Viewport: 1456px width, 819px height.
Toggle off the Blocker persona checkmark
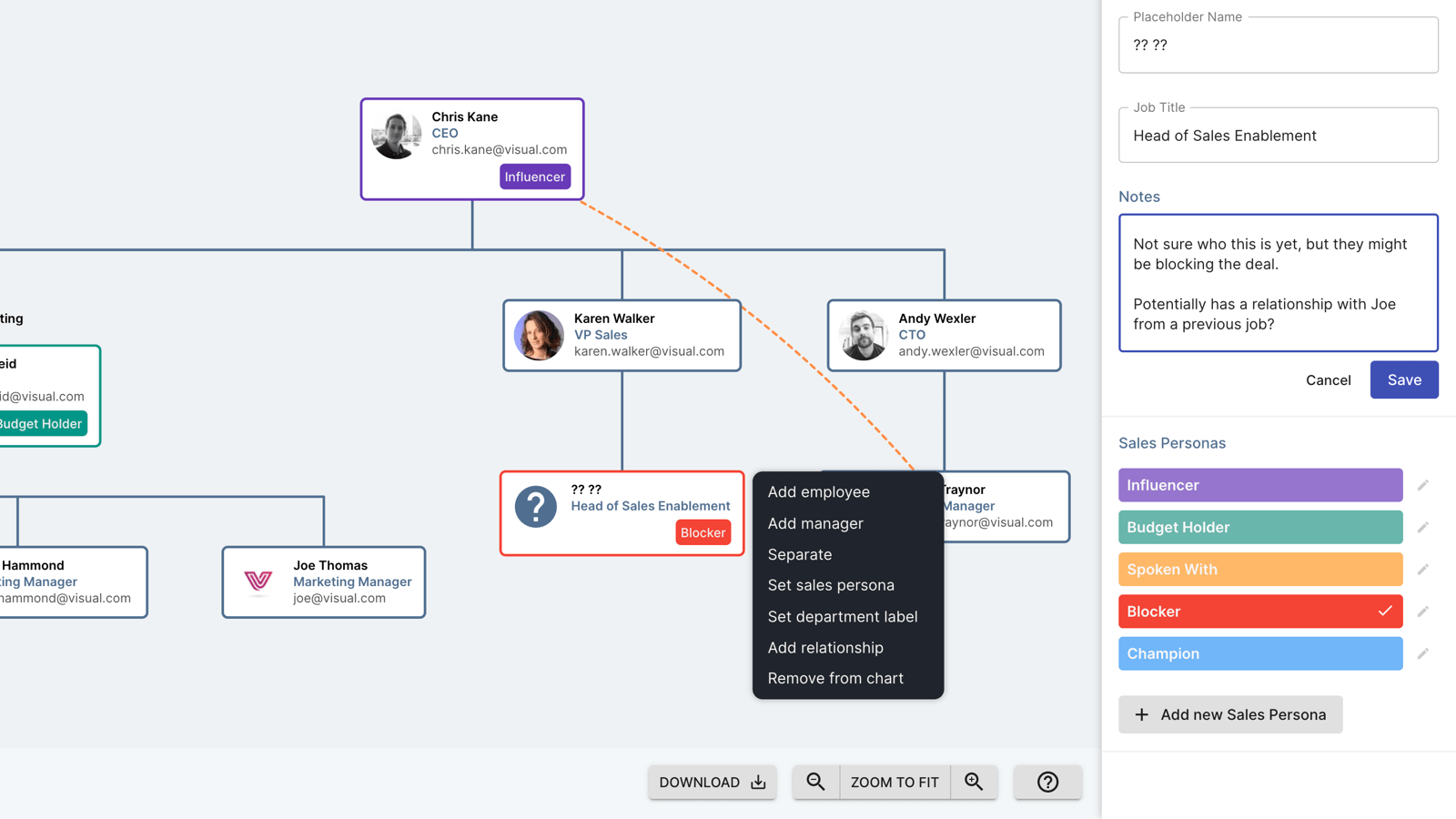coord(1384,611)
